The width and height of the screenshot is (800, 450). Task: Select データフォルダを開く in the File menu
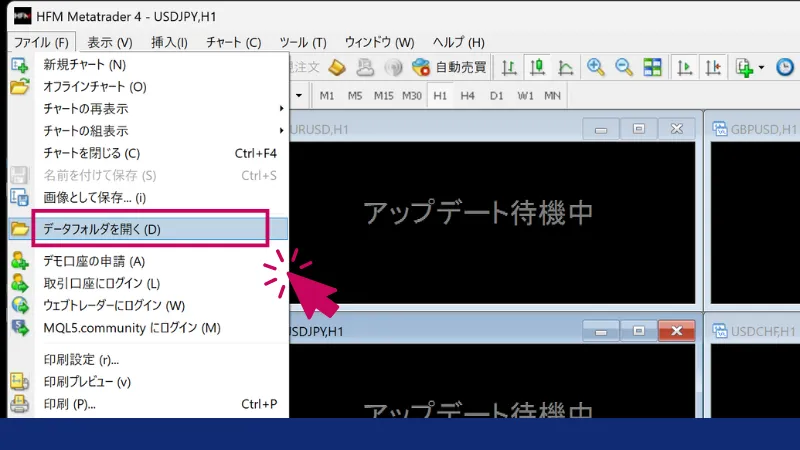(150, 229)
